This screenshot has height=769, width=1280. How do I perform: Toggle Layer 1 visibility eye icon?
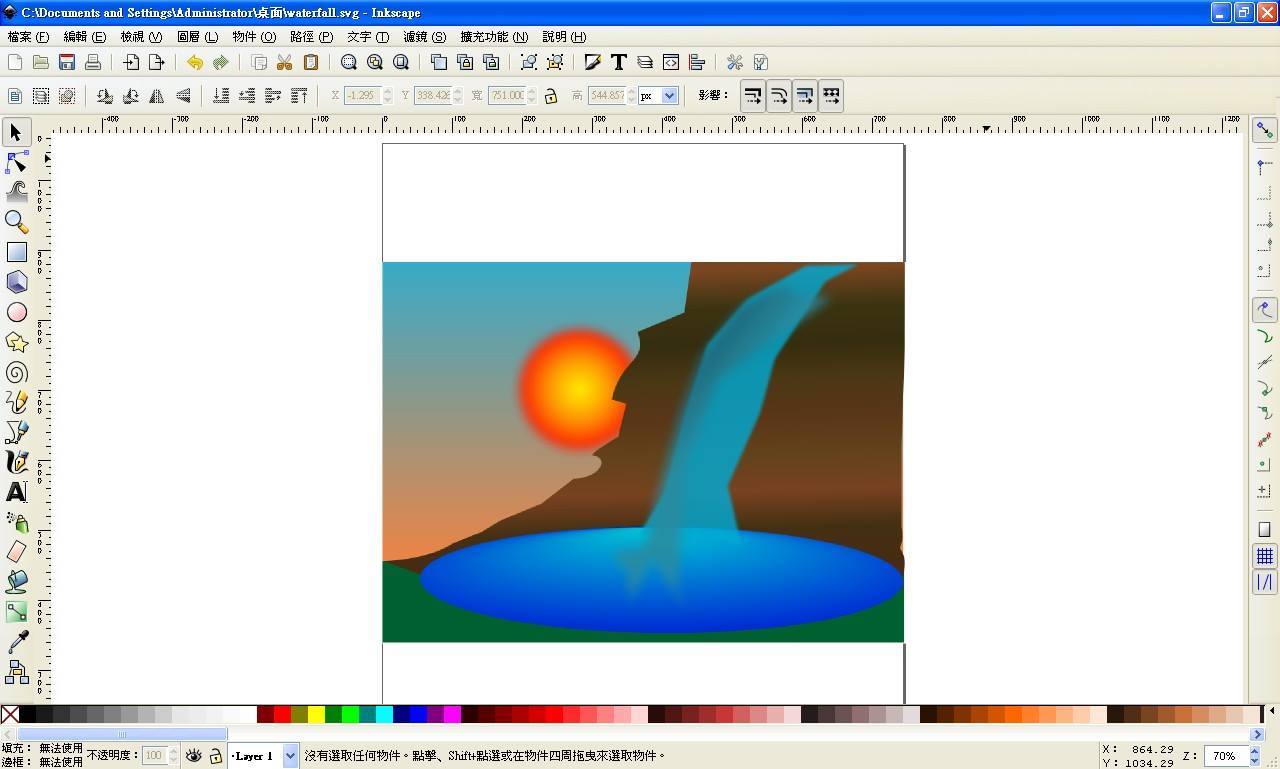click(194, 756)
